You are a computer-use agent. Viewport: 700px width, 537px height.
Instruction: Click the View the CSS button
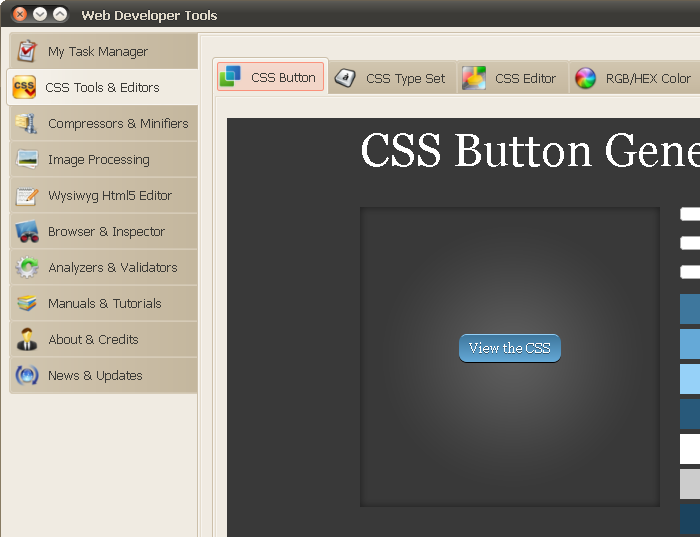tap(510, 348)
